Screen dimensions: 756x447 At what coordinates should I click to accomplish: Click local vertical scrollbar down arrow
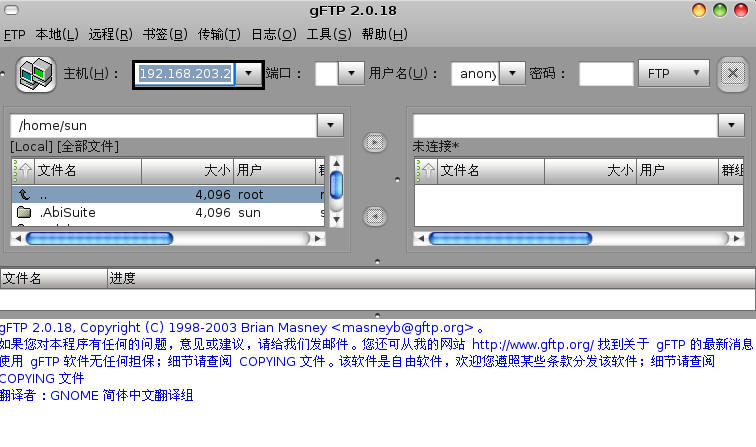[x=337, y=219]
